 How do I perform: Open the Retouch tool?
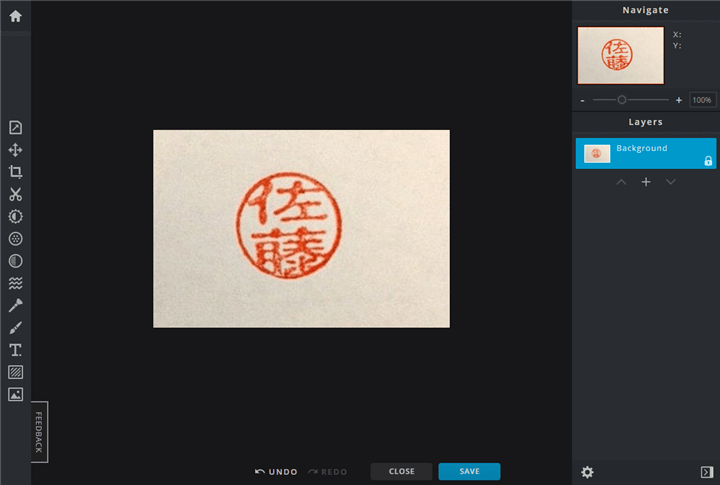click(x=15, y=305)
